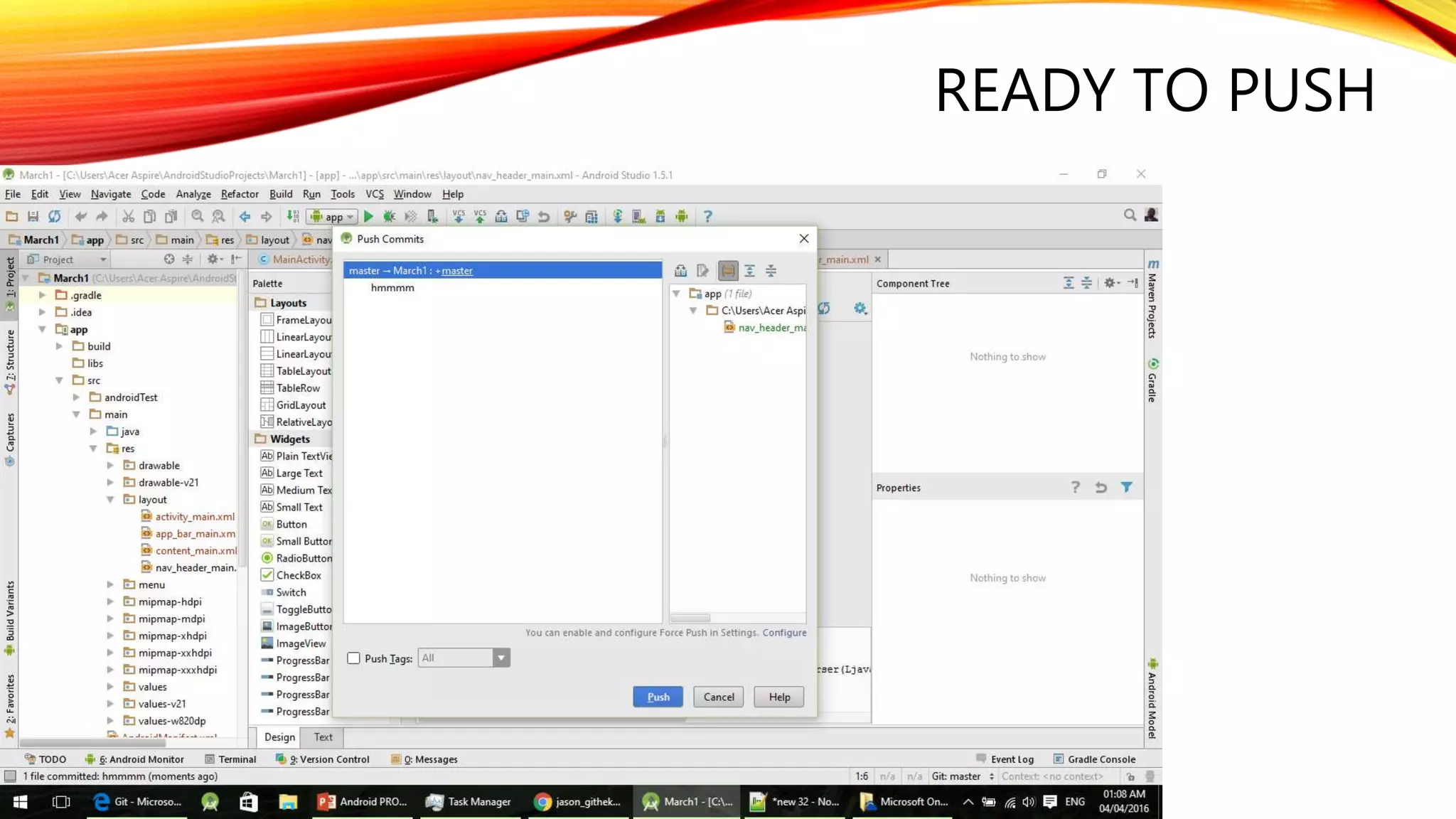Click the Save All toolbar icon

pyautogui.click(x=33, y=217)
